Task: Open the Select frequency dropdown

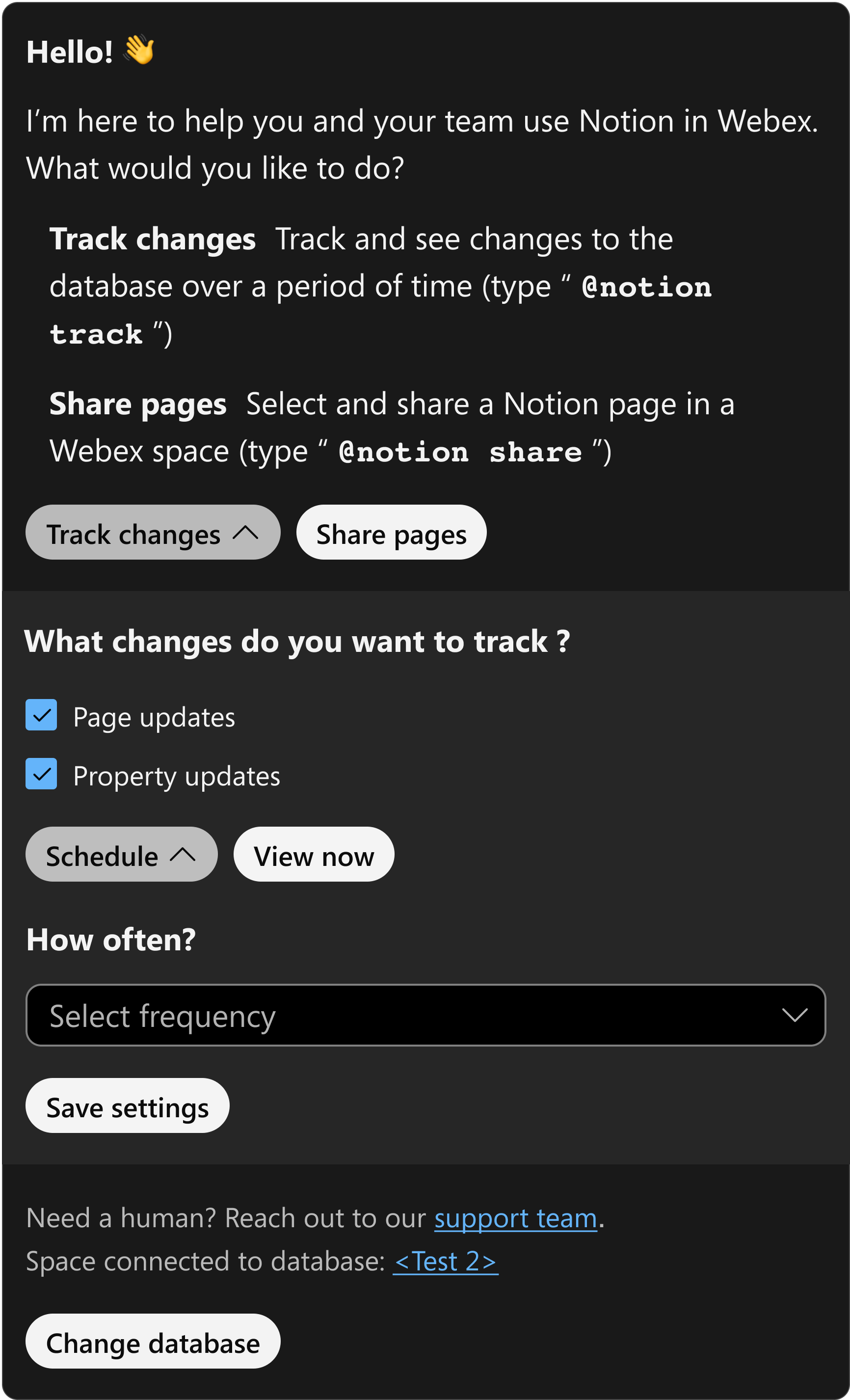Action: pyautogui.click(x=425, y=1015)
